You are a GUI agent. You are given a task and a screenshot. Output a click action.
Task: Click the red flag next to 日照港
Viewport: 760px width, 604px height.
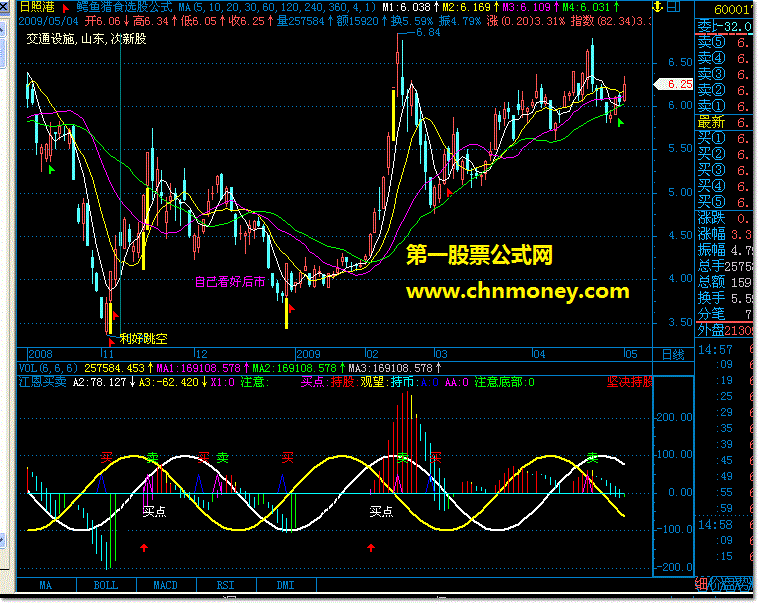(65, 8)
